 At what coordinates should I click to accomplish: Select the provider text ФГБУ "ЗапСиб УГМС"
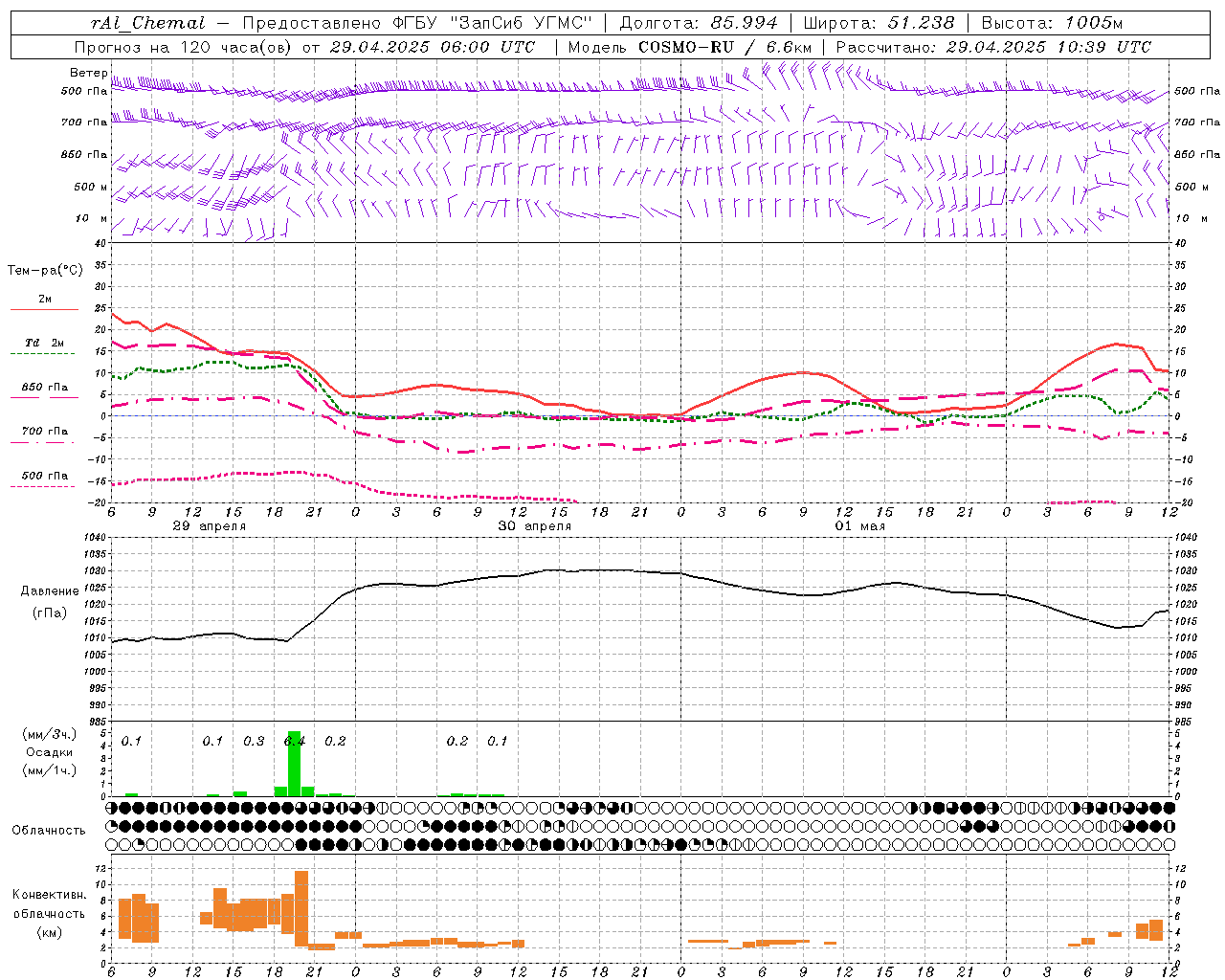click(493, 24)
